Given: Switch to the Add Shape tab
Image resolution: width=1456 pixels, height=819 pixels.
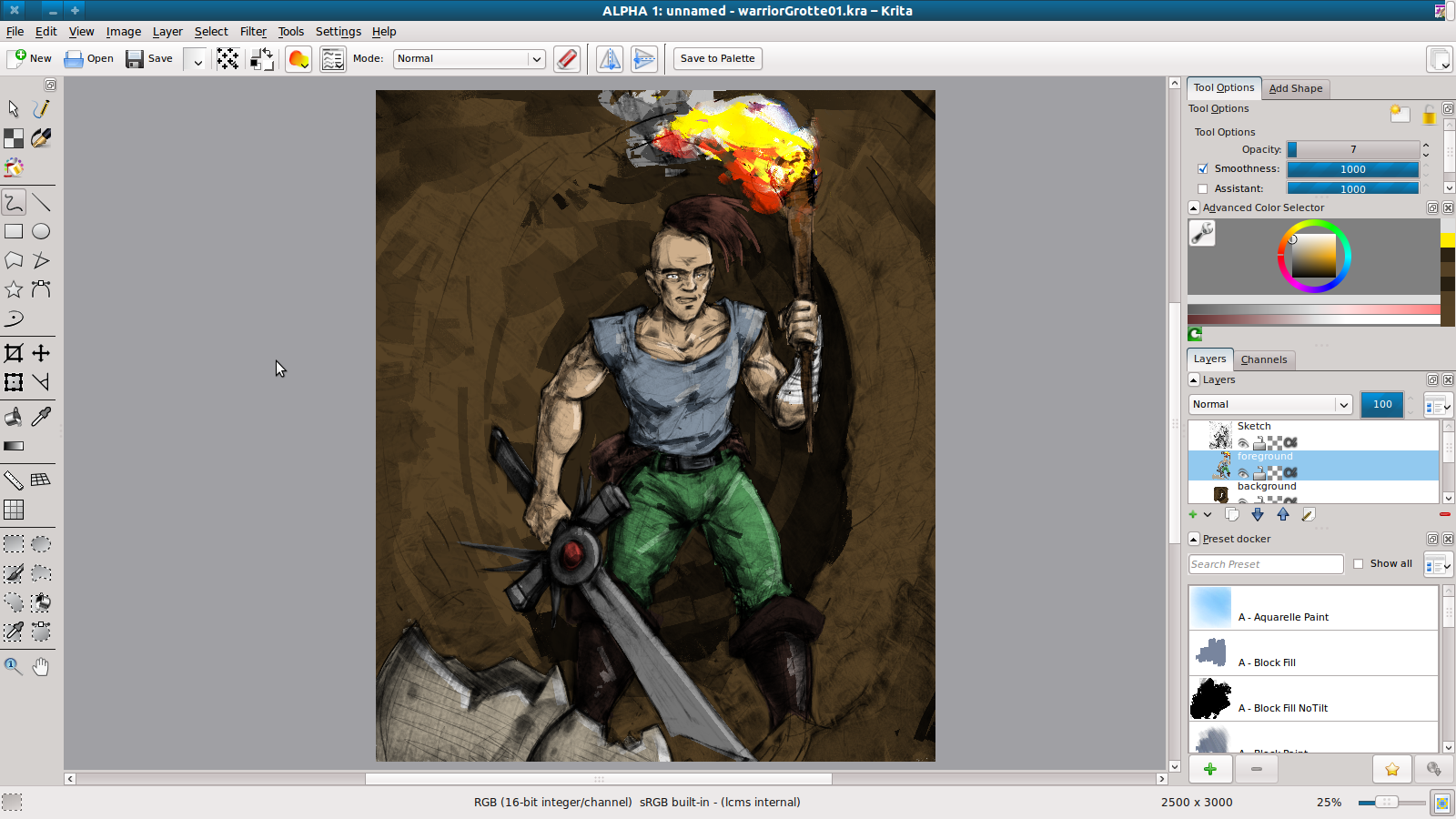Looking at the screenshot, I should tap(1296, 89).
